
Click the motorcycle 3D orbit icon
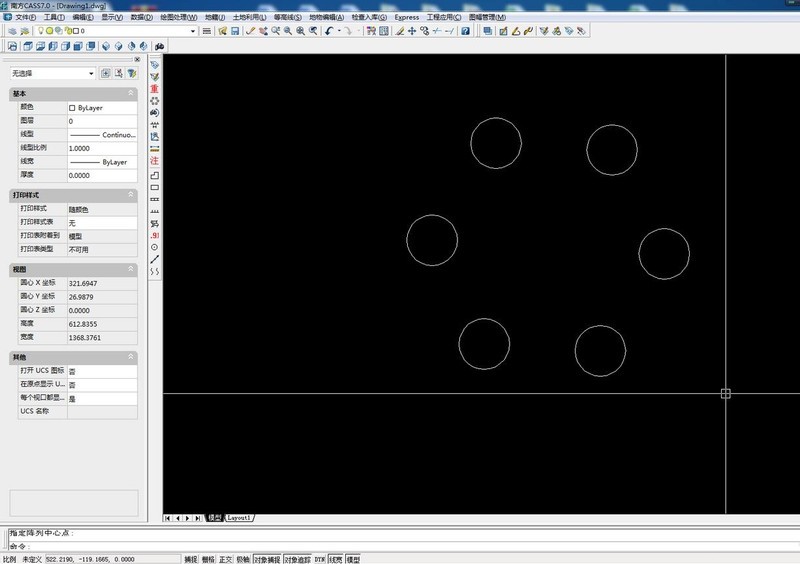pos(160,46)
